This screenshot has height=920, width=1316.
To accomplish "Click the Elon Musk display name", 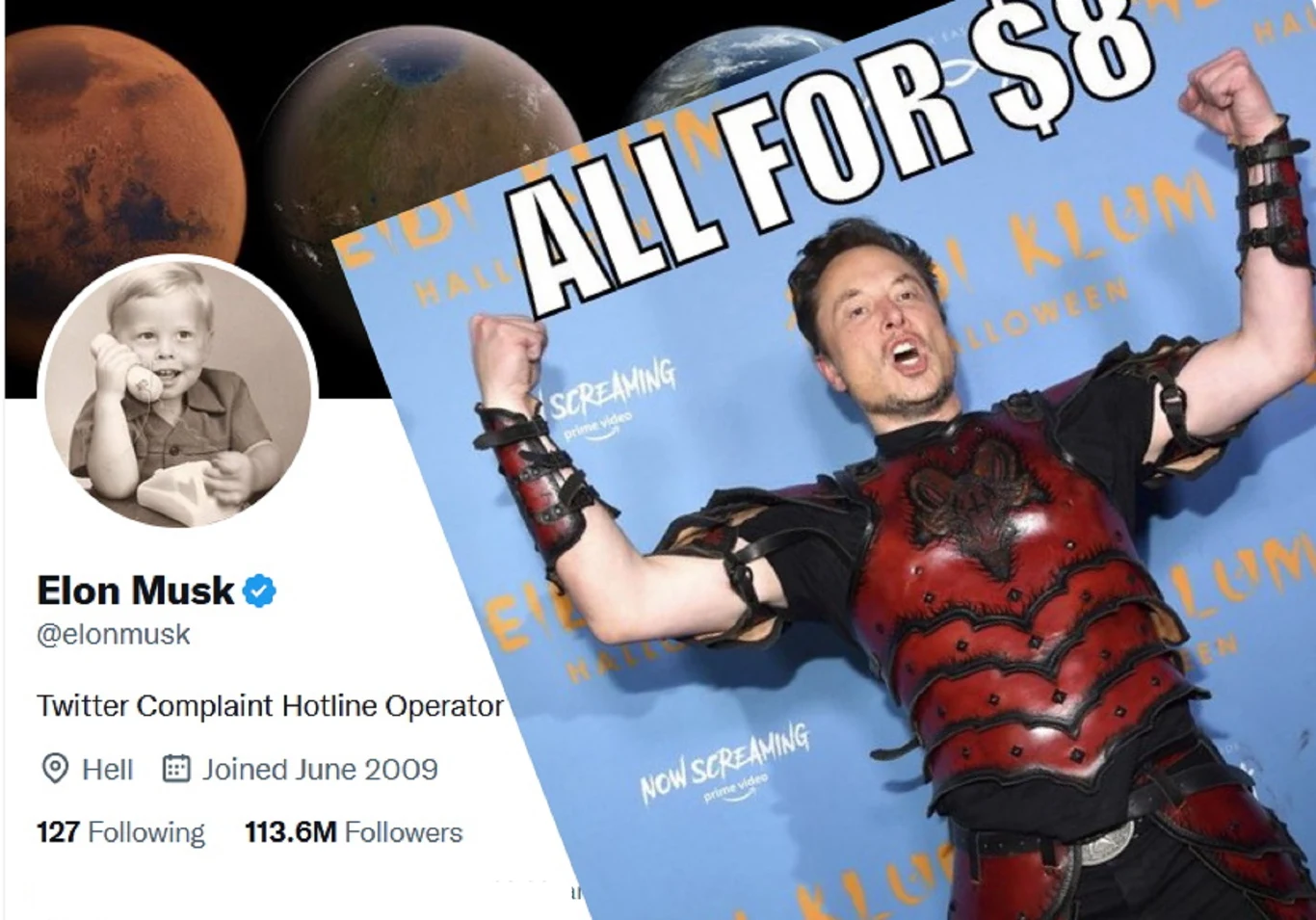I will click(x=136, y=591).
